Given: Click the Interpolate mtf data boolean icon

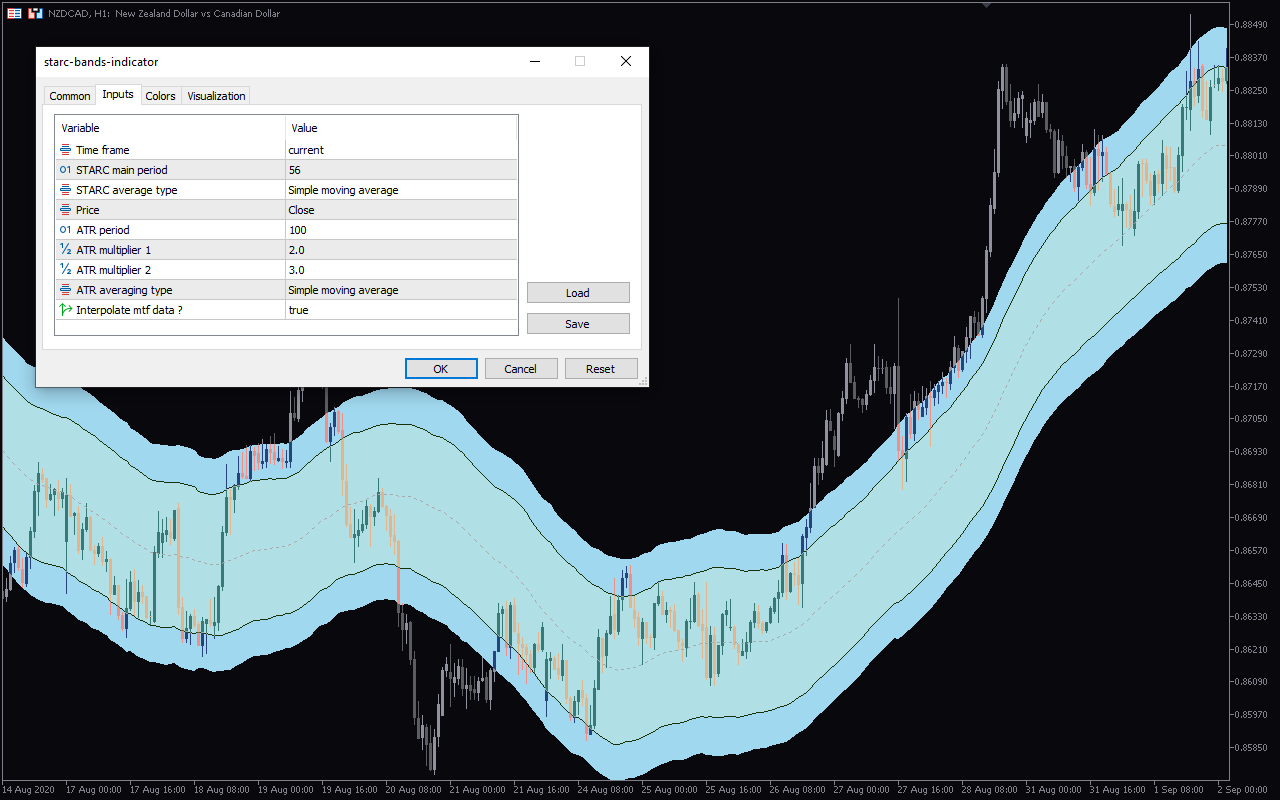Looking at the screenshot, I should pyautogui.click(x=66, y=310).
